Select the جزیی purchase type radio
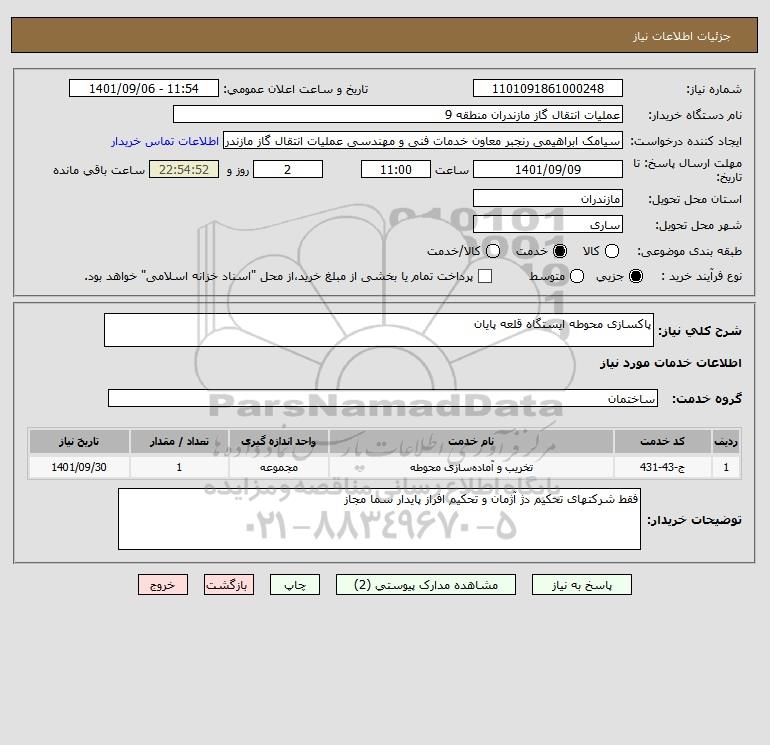The height and width of the screenshot is (745, 770). (x=635, y=276)
